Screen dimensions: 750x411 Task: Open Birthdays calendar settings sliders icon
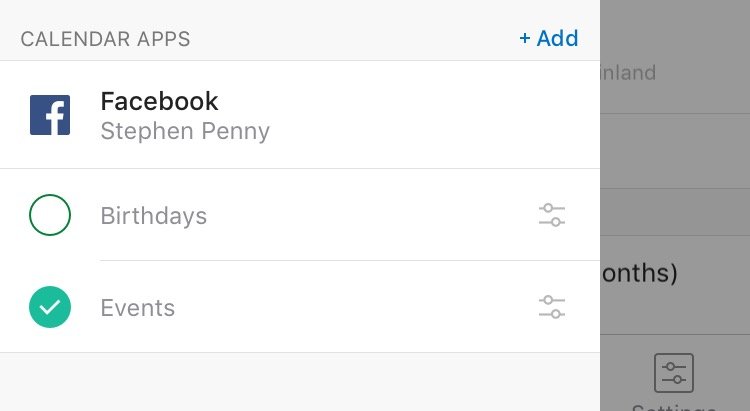(x=551, y=215)
